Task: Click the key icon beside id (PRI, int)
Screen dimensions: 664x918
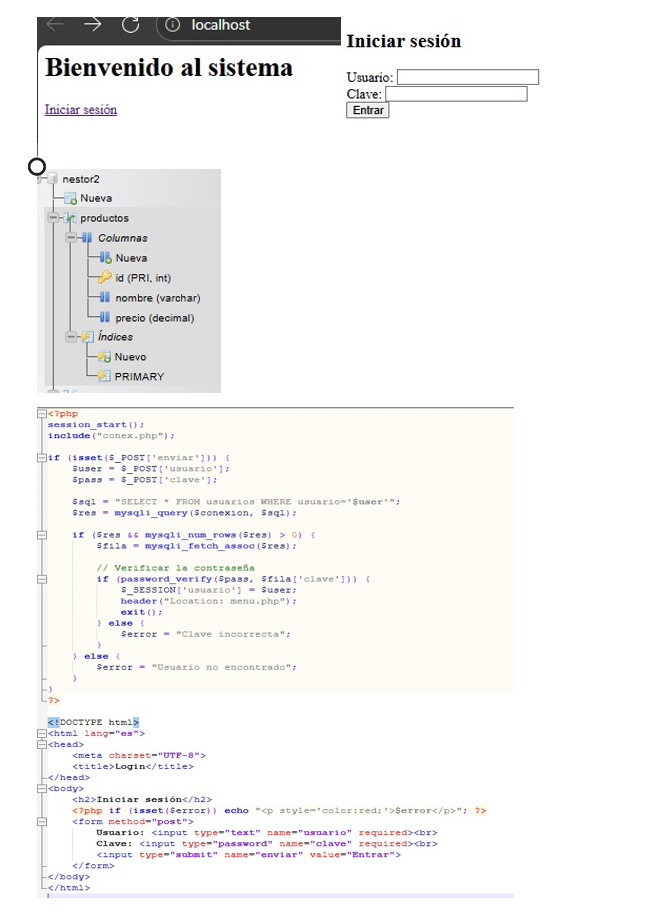Action: pyautogui.click(x=105, y=278)
